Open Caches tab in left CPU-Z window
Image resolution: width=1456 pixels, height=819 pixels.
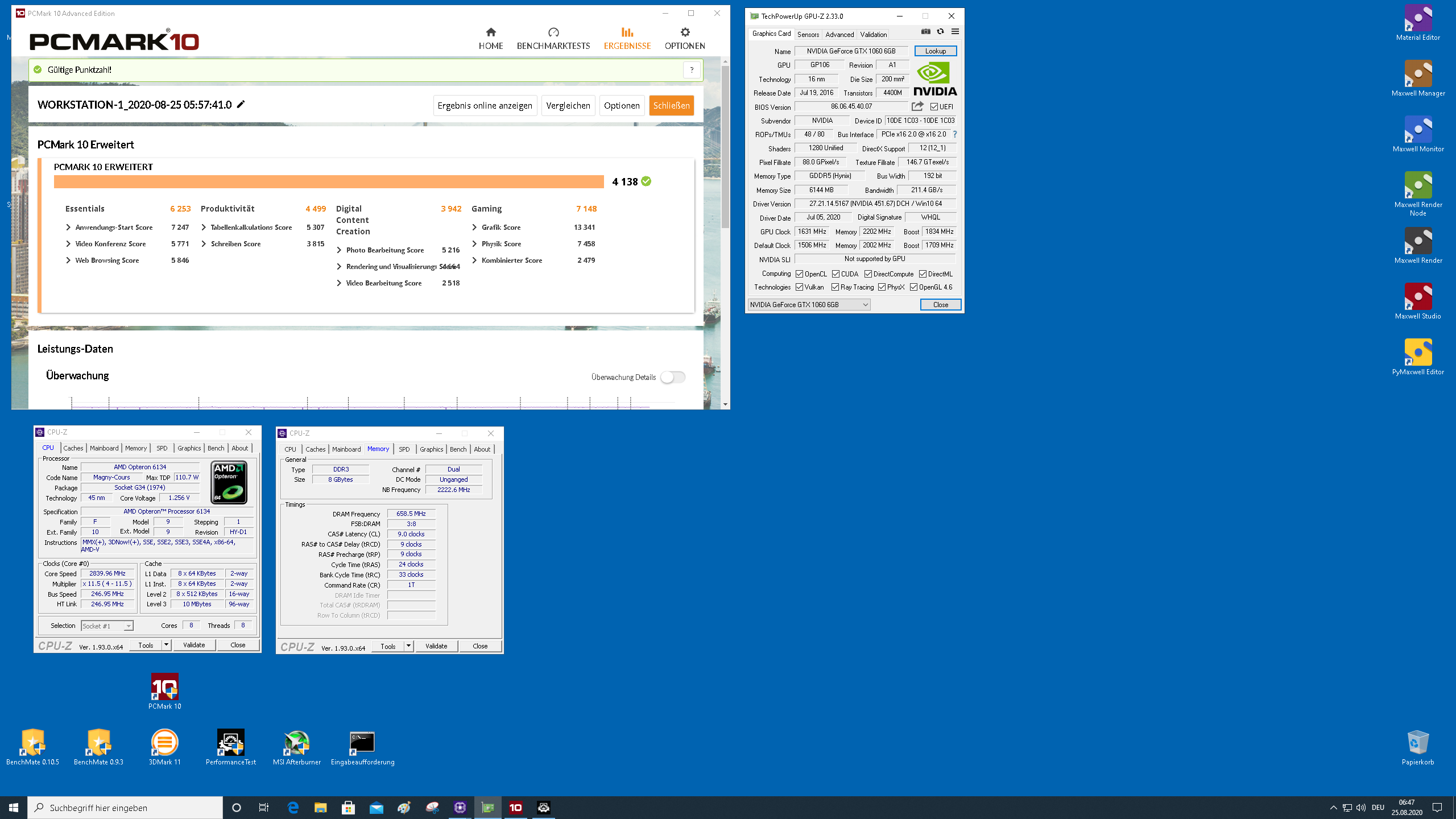click(x=73, y=448)
